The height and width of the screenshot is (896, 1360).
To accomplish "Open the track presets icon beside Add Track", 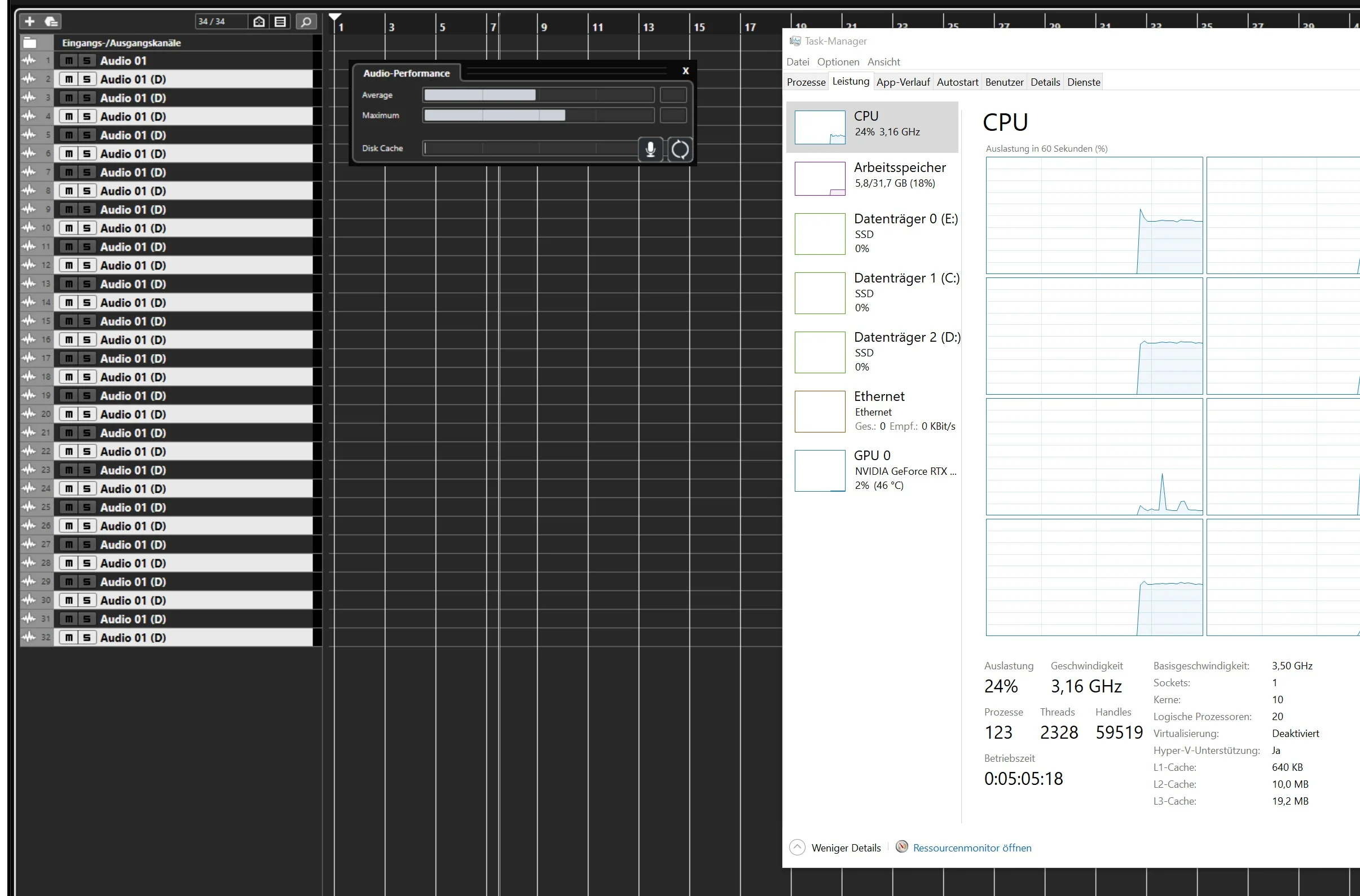I will pyautogui.click(x=51, y=21).
